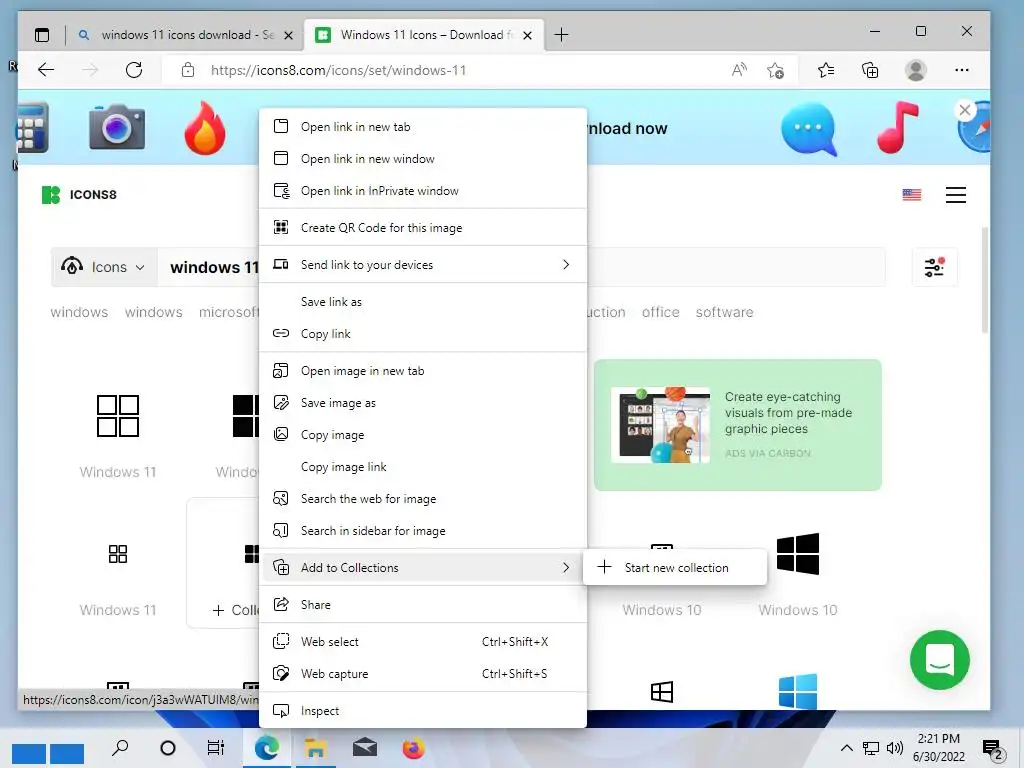Click Share in context menu
The width and height of the screenshot is (1024, 768).
pyautogui.click(x=423, y=605)
